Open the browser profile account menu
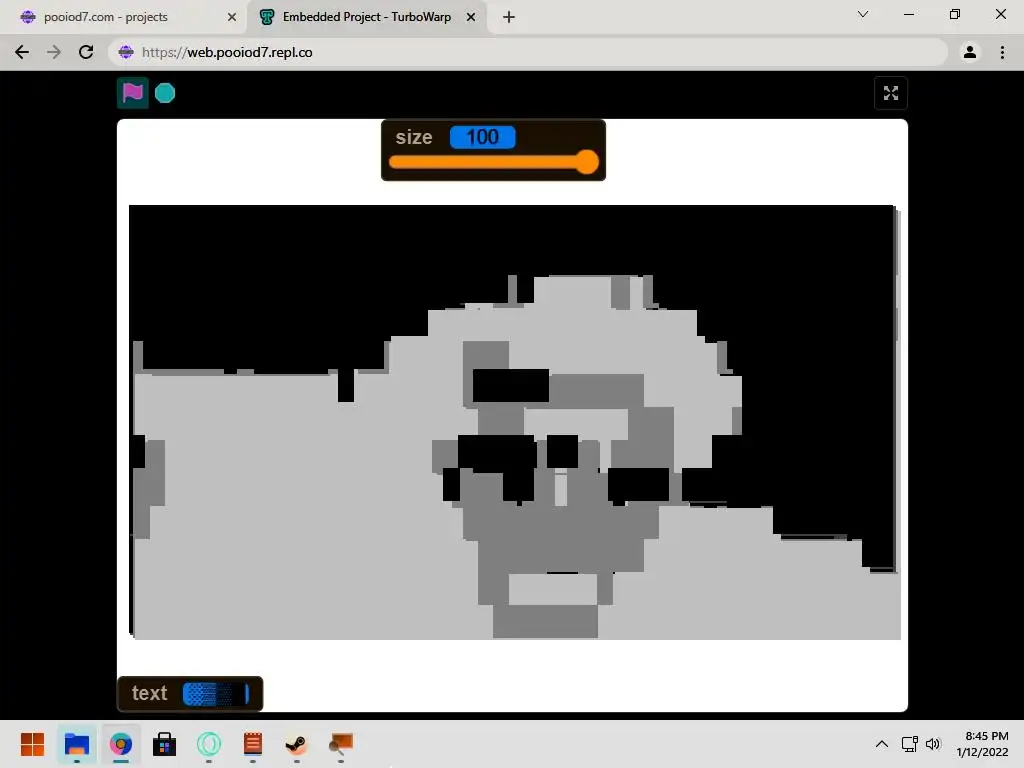The image size is (1024, 768). click(x=970, y=52)
